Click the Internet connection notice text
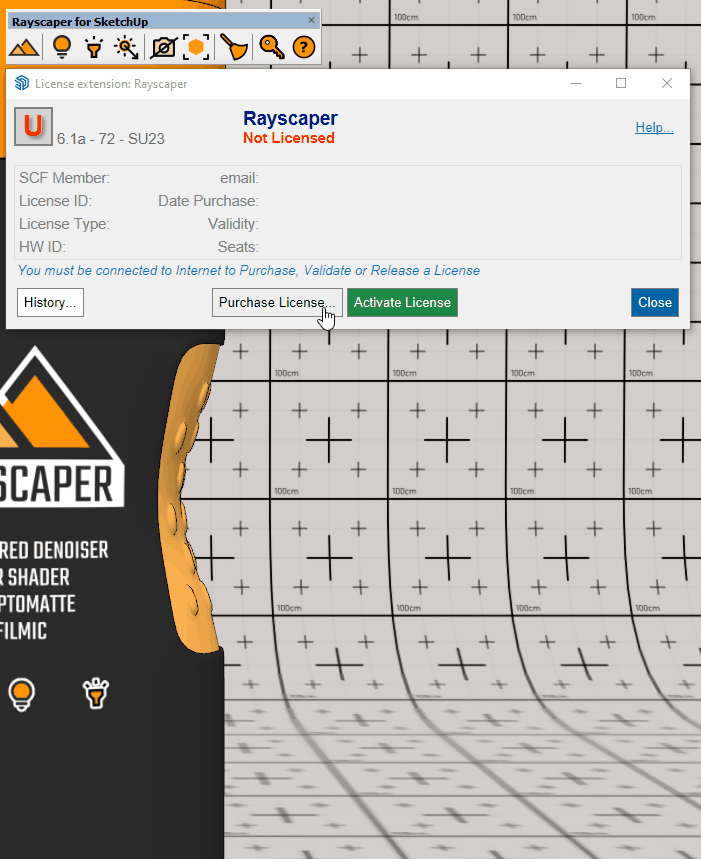 tap(249, 271)
